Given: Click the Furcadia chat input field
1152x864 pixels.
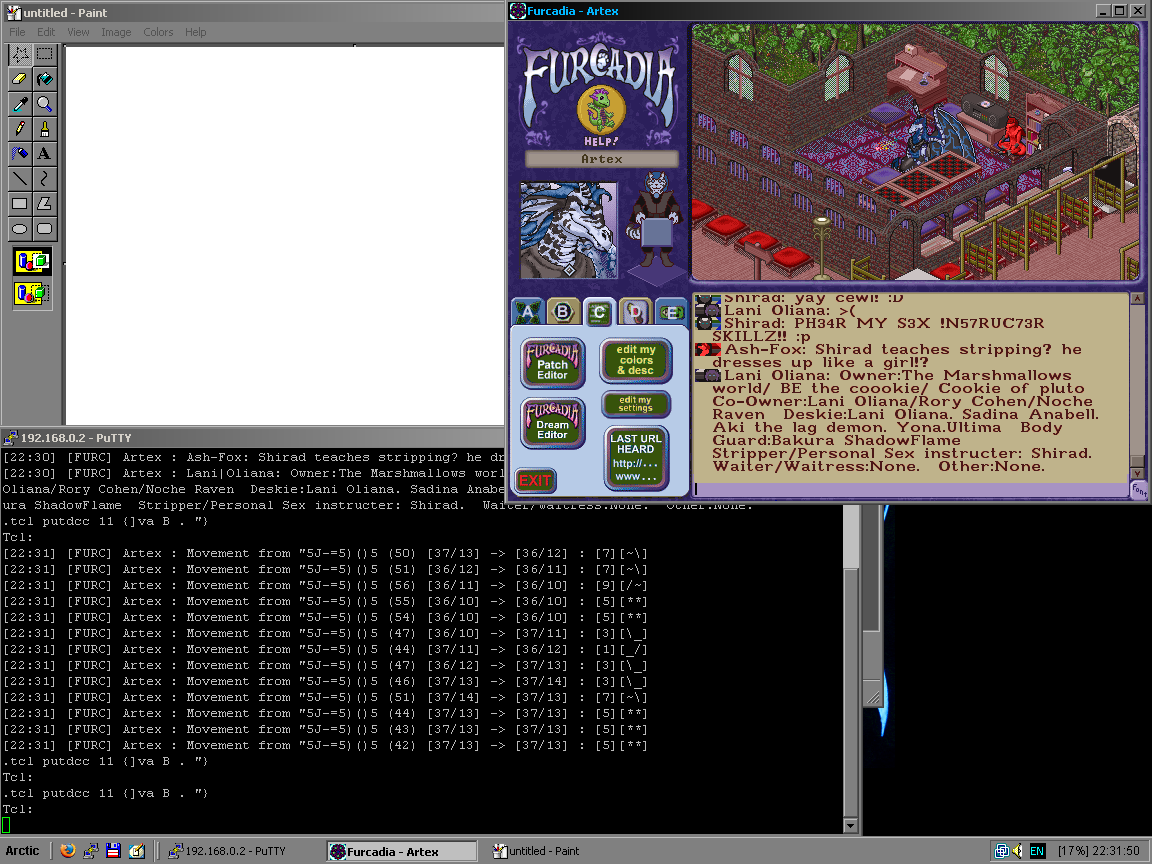Looking at the screenshot, I should pos(911,489).
